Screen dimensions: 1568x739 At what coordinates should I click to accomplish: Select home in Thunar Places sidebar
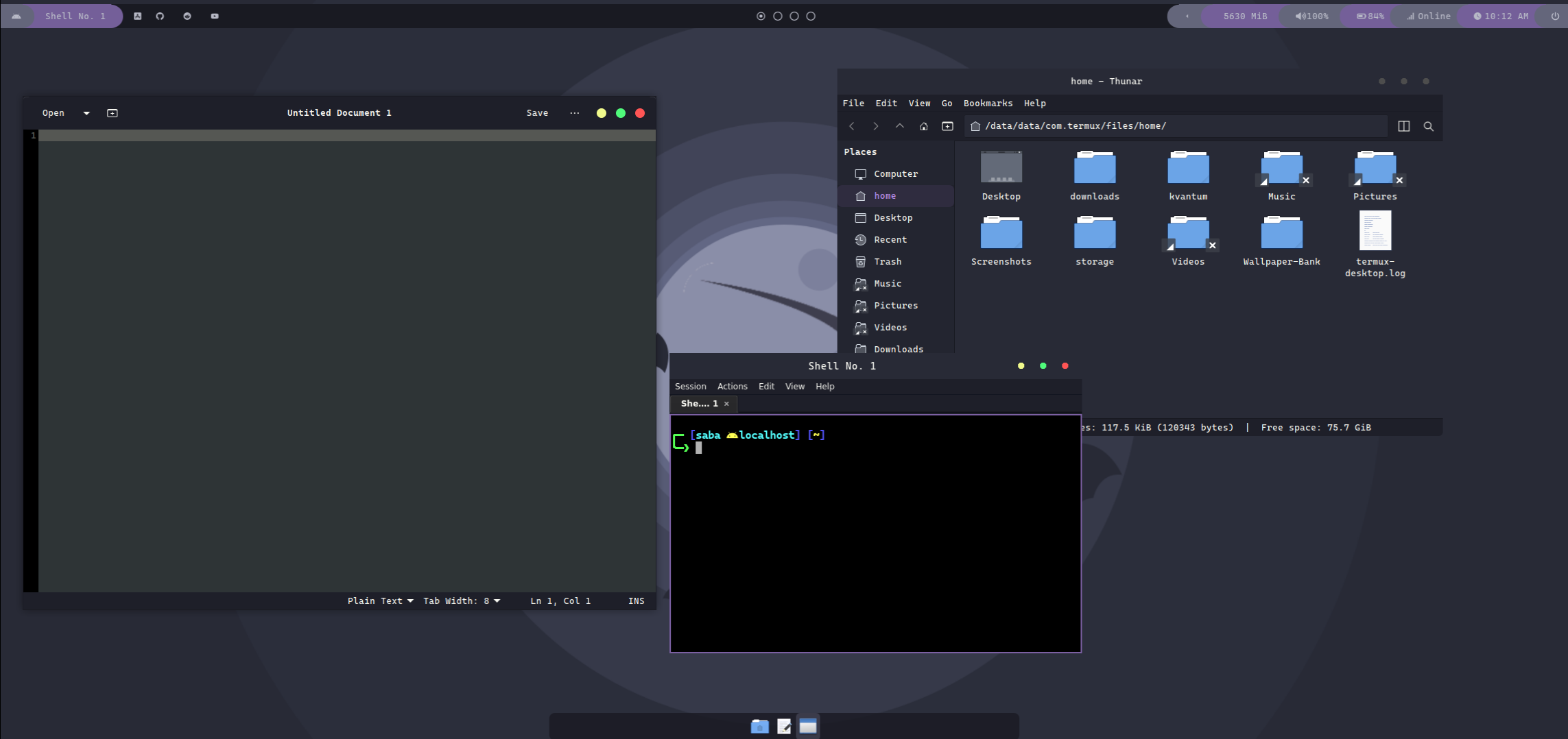(x=896, y=196)
